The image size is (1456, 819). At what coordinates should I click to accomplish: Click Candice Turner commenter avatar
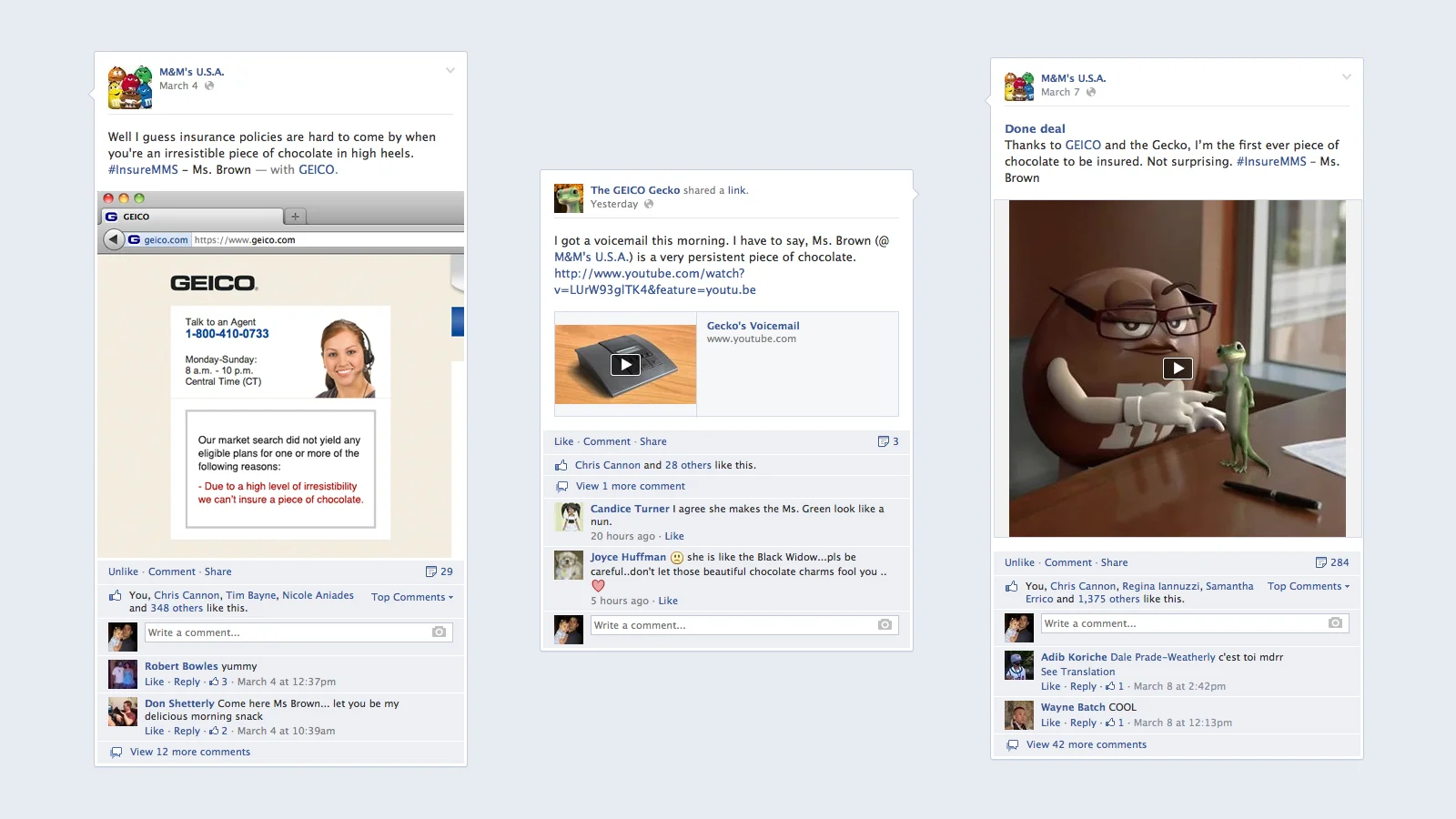click(x=569, y=517)
